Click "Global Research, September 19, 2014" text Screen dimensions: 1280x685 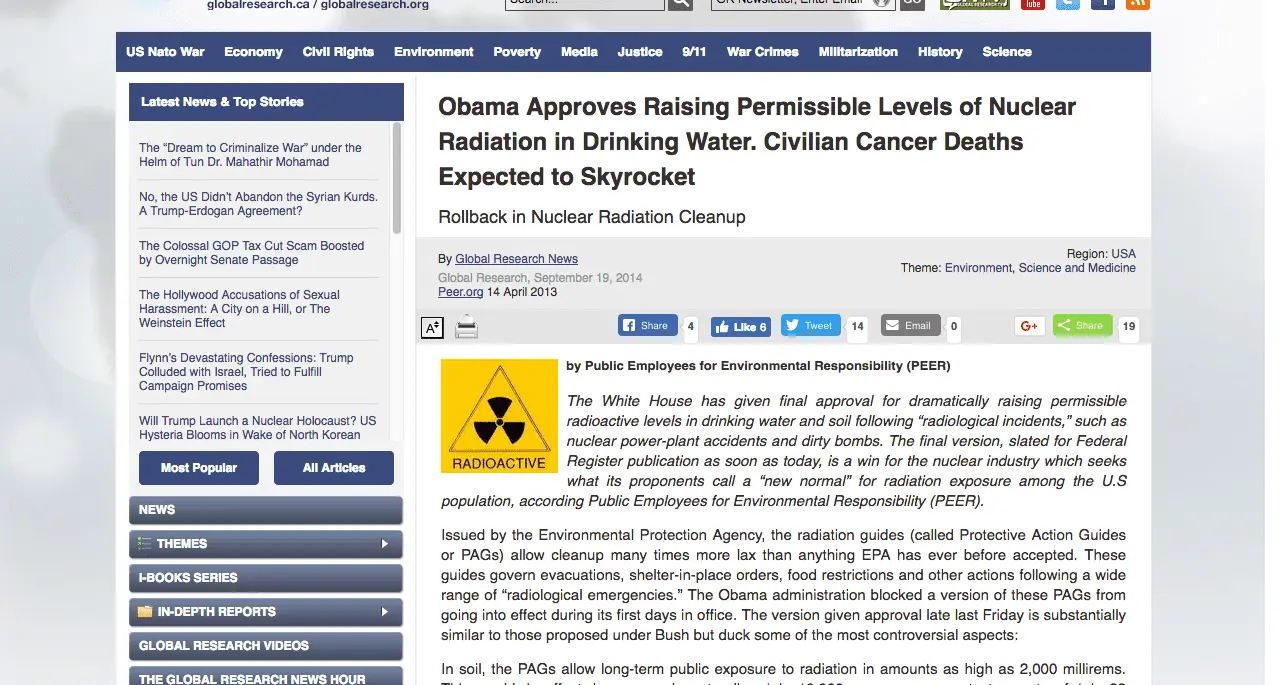pos(540,278)
